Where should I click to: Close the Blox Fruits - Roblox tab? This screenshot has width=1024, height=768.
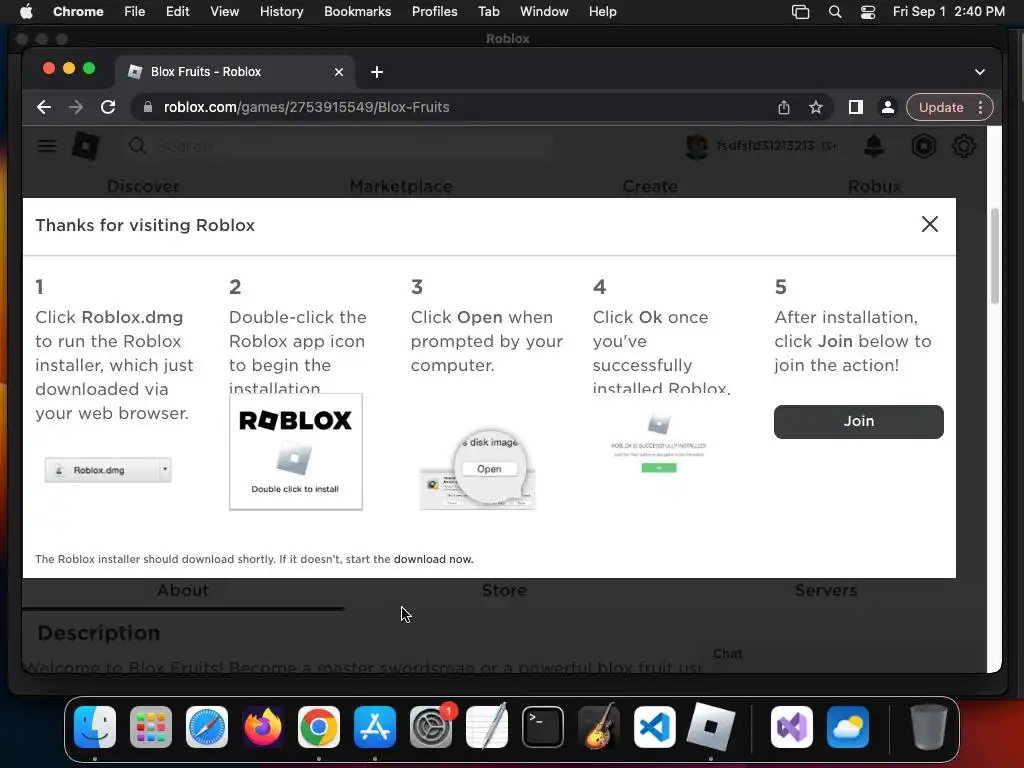(338, 72)
